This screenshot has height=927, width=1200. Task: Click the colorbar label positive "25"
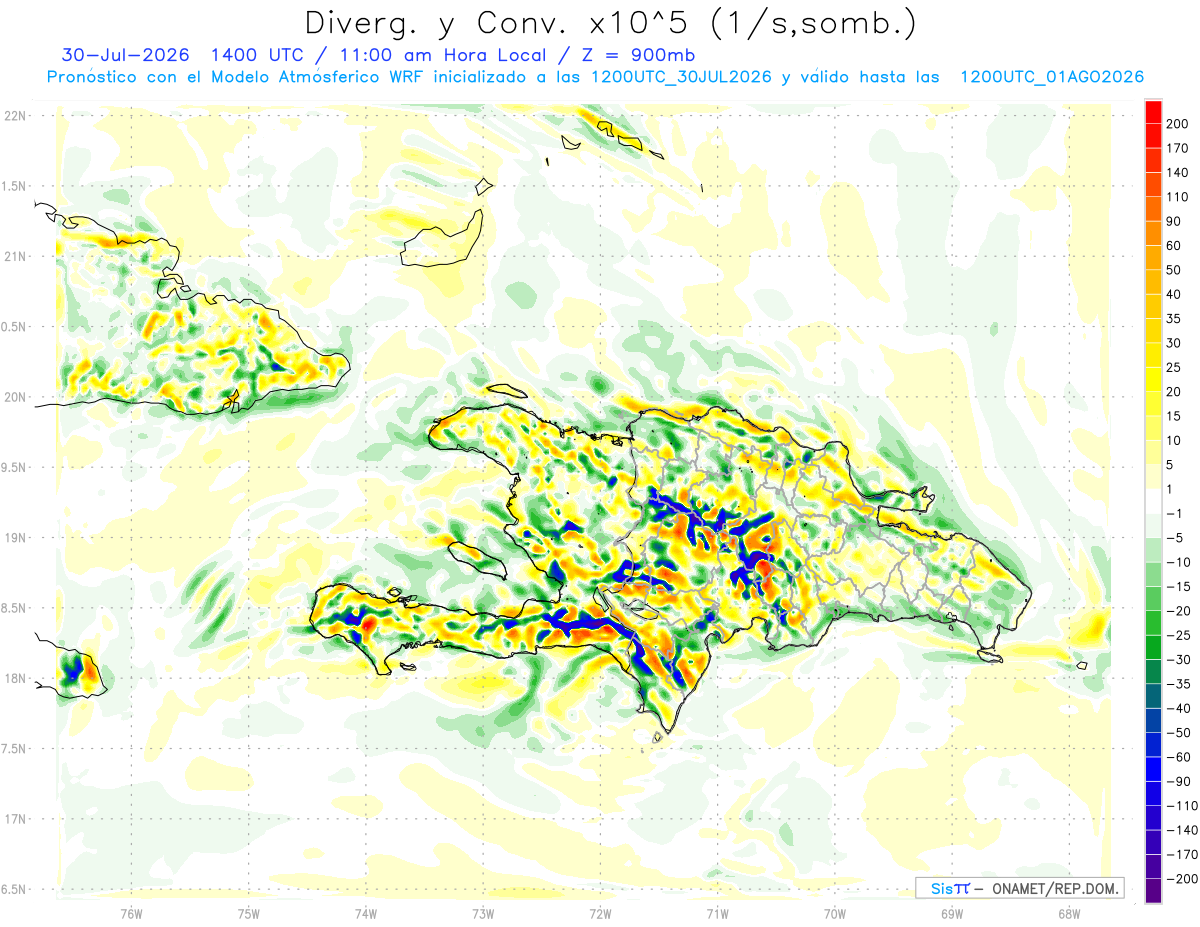1174,367
